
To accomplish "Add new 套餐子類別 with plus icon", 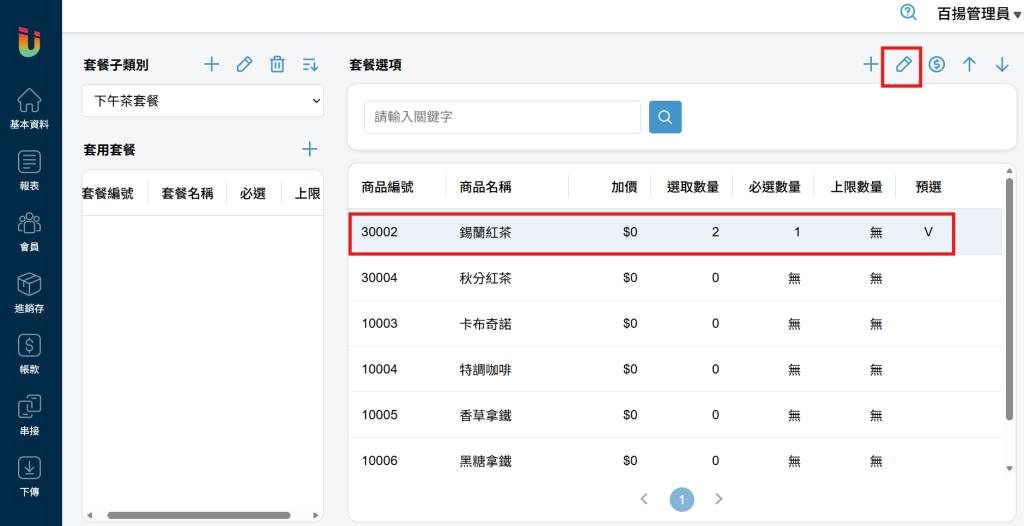I will [211, 65].
